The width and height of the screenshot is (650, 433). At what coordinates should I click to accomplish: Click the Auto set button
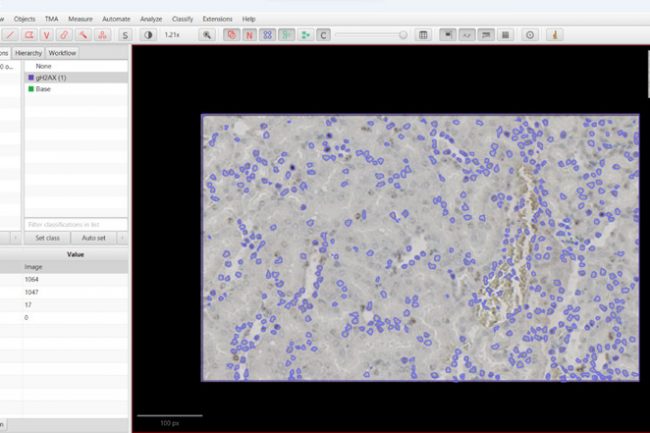pos(93,238)
